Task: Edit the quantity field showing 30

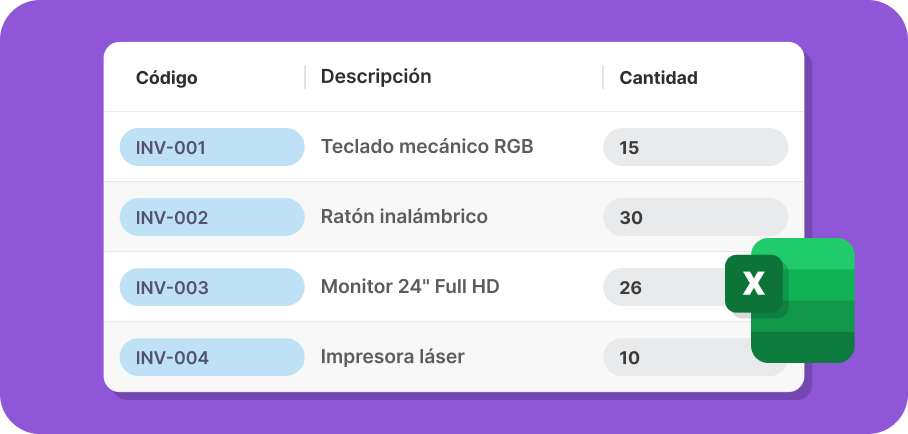Action: click(695, 217)
